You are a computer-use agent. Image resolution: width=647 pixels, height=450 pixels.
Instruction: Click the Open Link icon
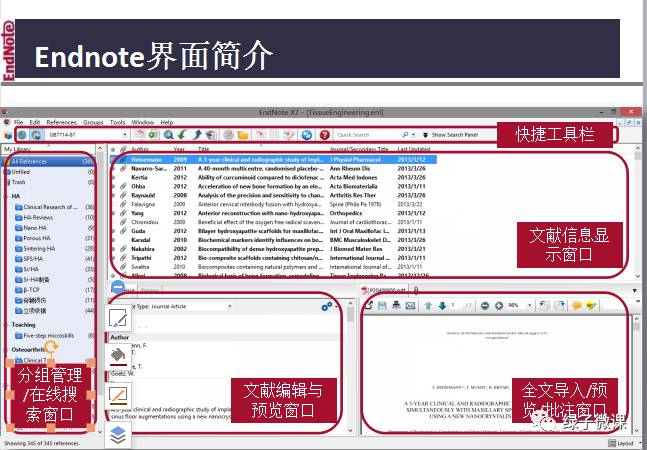pyautogui.click(x=228, y=134)
